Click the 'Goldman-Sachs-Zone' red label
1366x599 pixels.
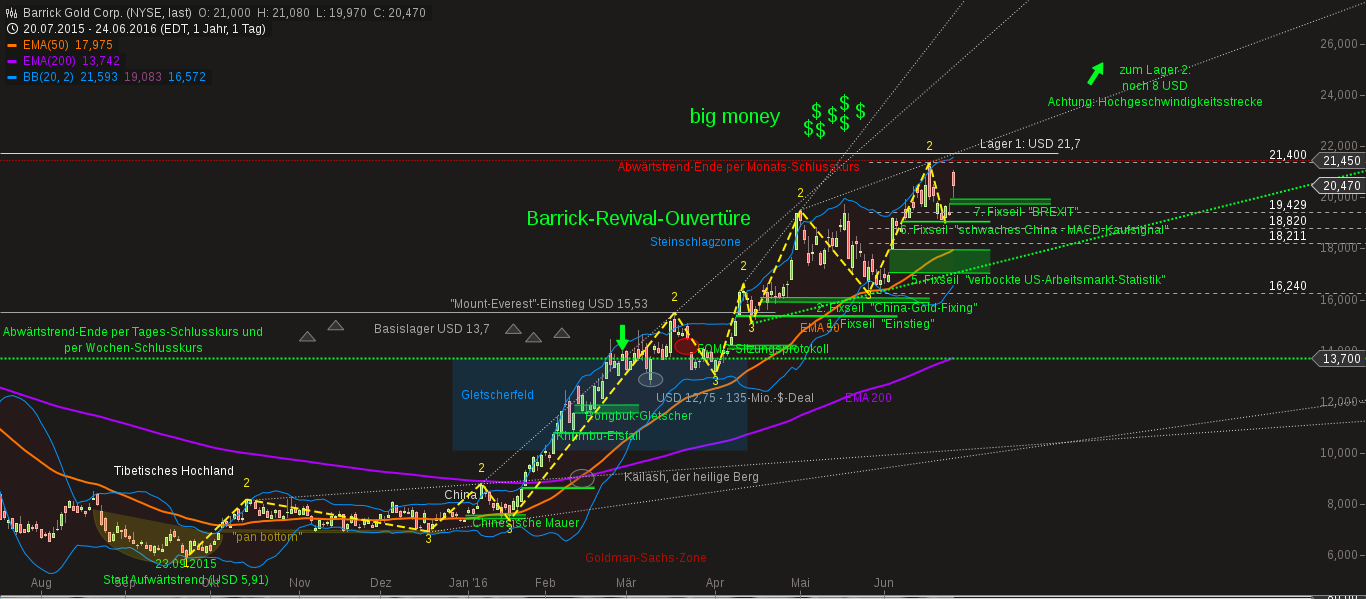click(x=645, y=557)
